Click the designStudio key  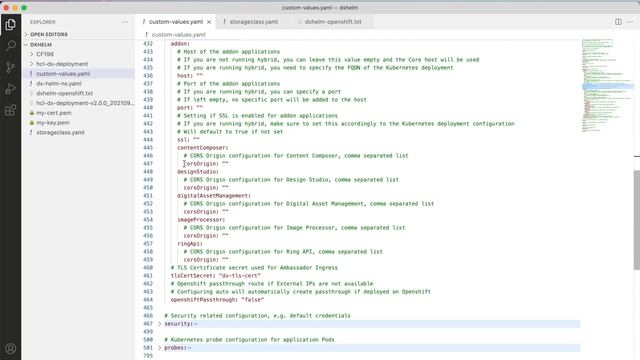[198, 172]
